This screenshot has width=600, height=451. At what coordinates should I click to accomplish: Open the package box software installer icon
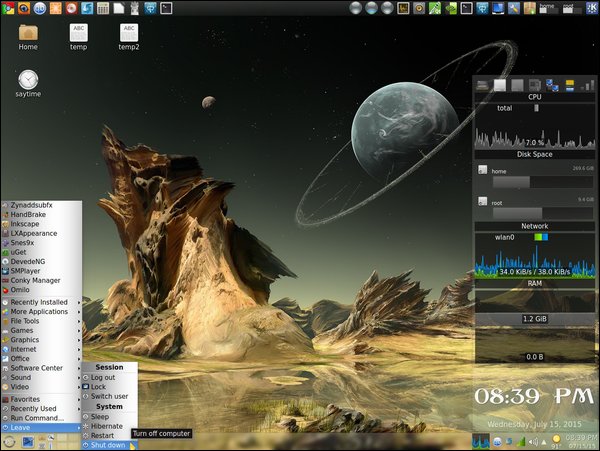(x=530, y=8)
